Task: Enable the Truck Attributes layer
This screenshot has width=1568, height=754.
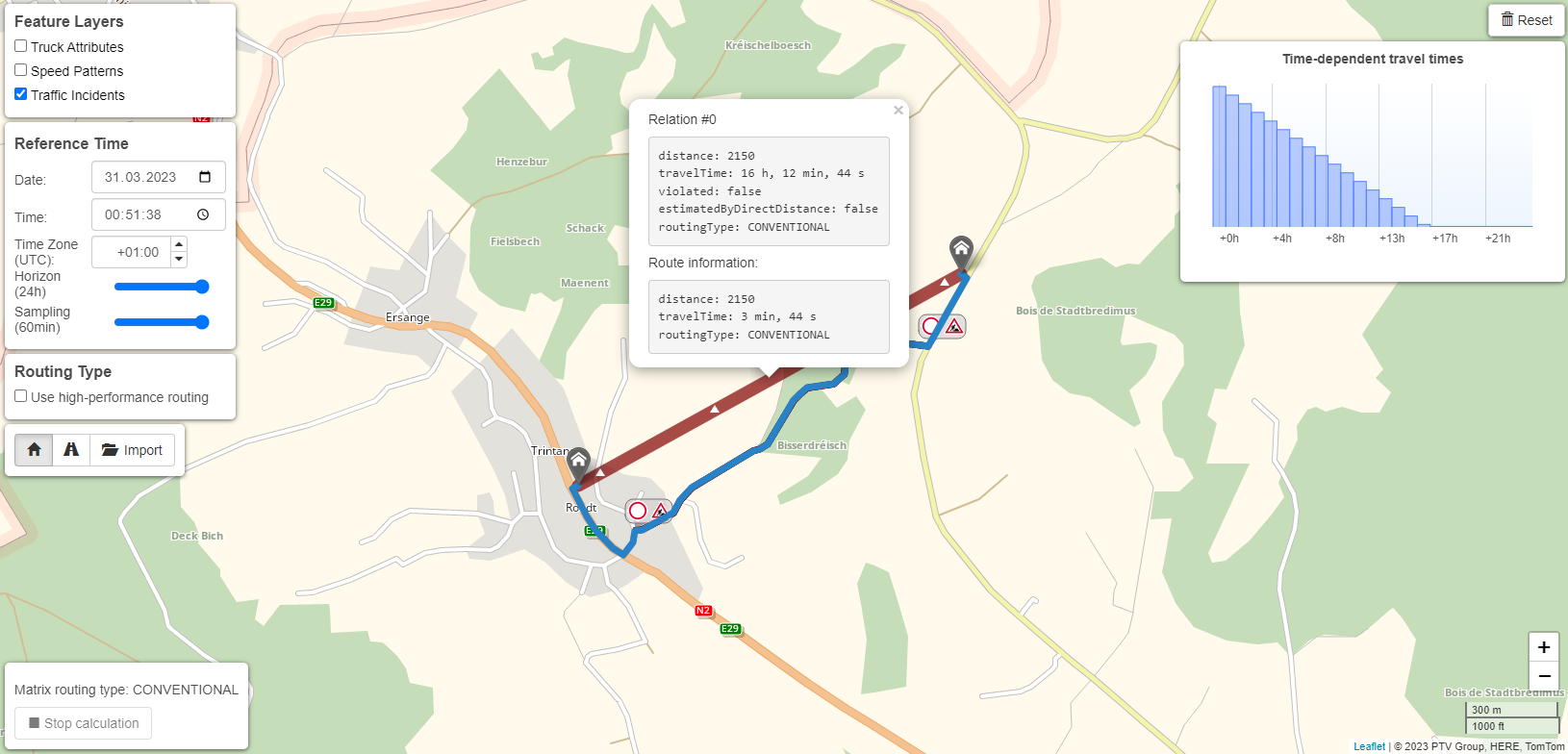Action: point(20,46)
